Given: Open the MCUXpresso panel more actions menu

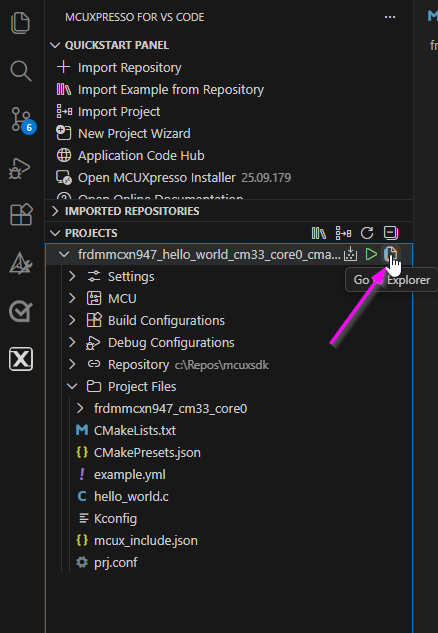Looking at the screenshot, I should click(x=390, y=17).
